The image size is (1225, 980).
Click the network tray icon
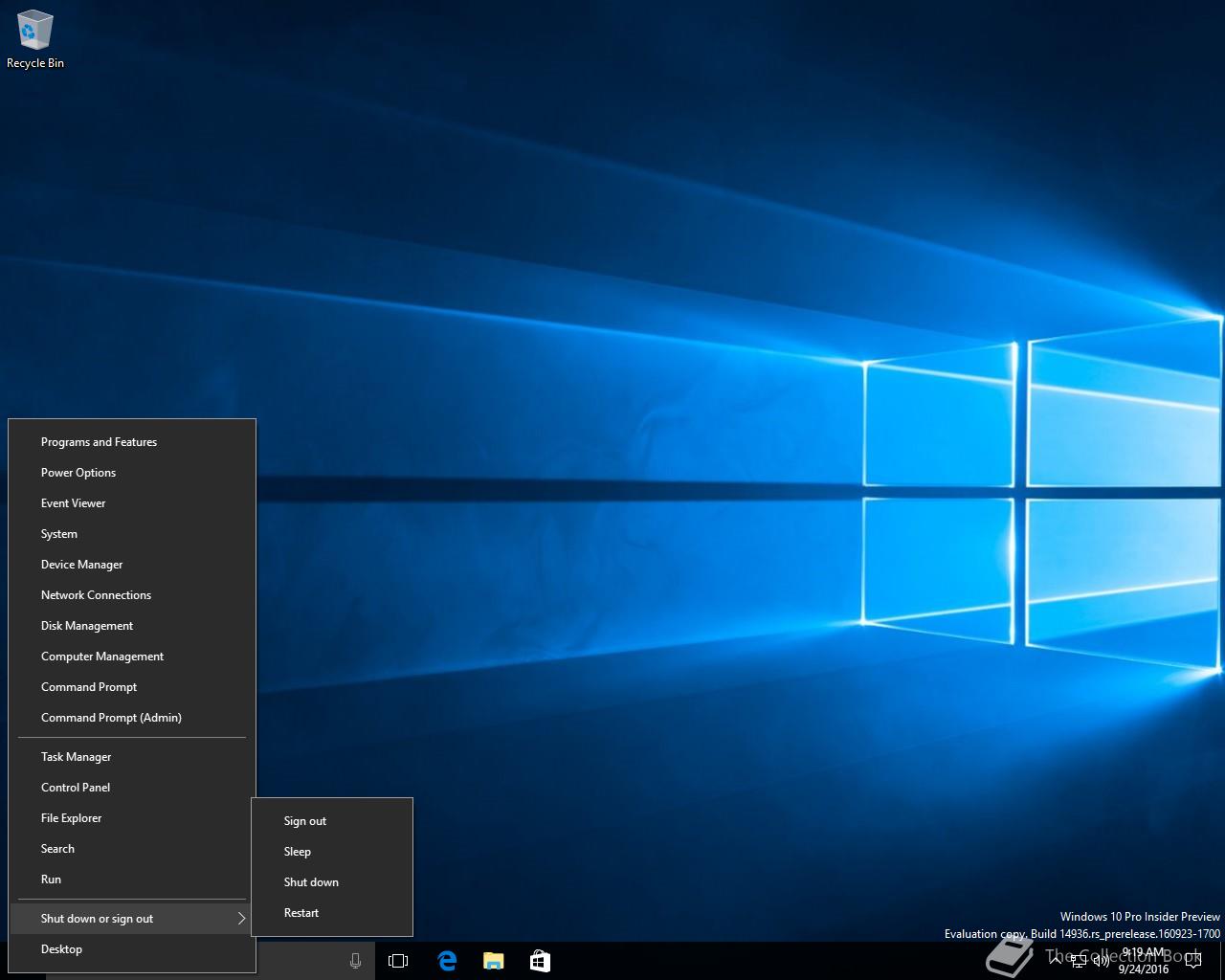tap(1079, 961)
